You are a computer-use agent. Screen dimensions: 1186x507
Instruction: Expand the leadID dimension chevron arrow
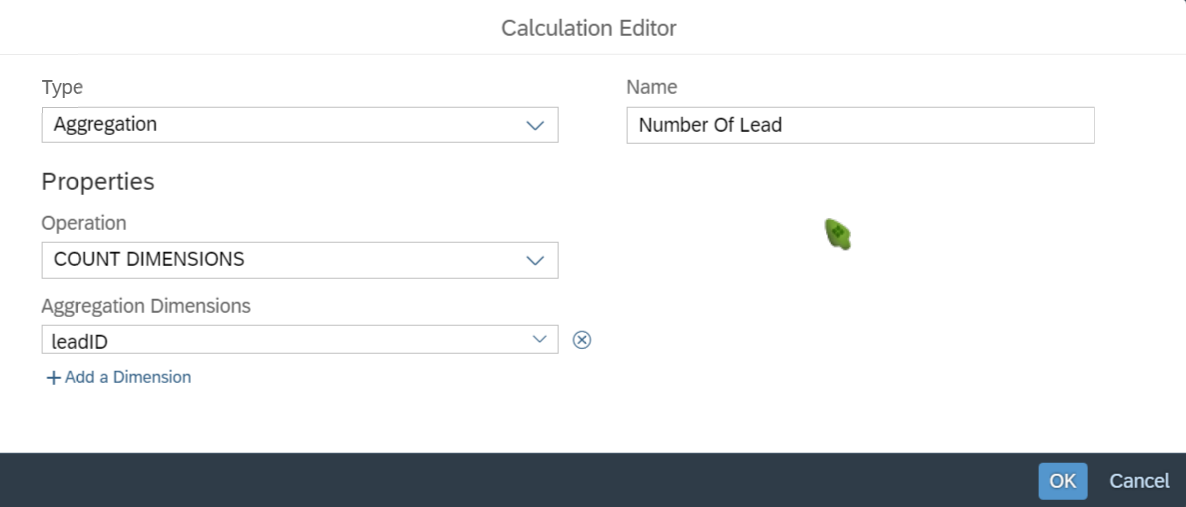[539, 339]
